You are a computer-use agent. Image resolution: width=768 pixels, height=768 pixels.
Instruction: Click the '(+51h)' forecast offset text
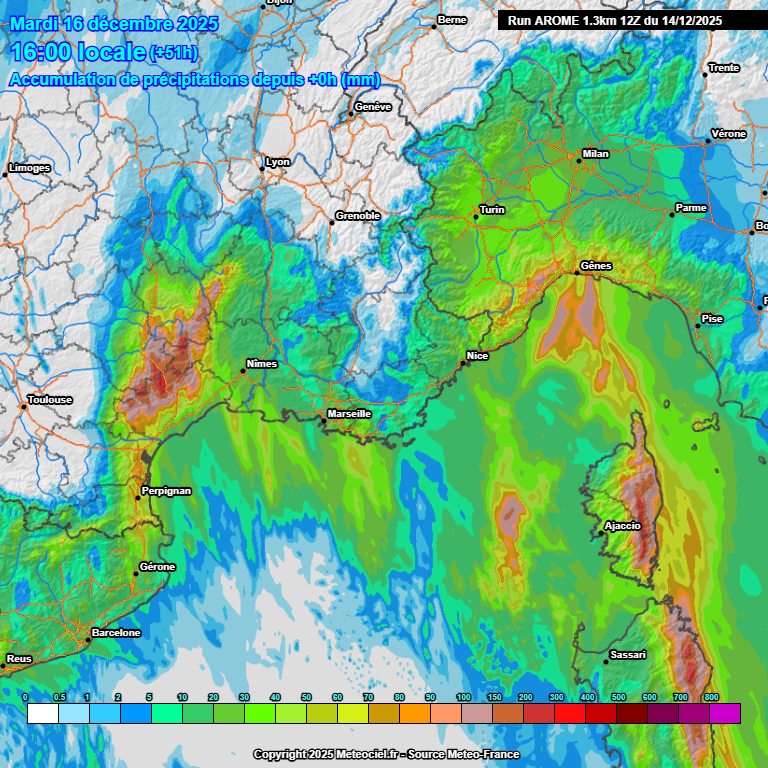[x=173, y=53]
